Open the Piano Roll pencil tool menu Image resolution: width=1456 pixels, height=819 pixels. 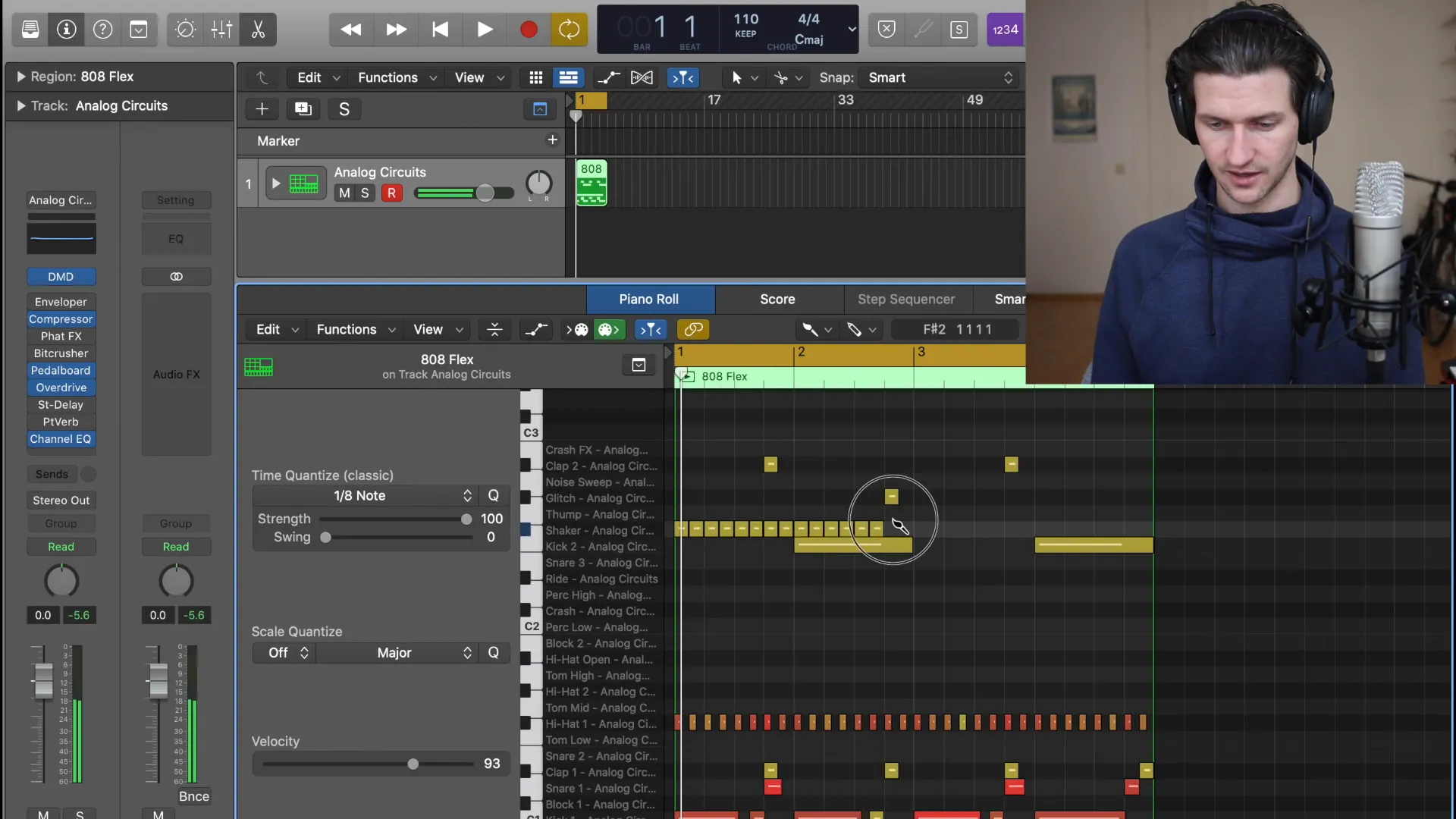862,329
